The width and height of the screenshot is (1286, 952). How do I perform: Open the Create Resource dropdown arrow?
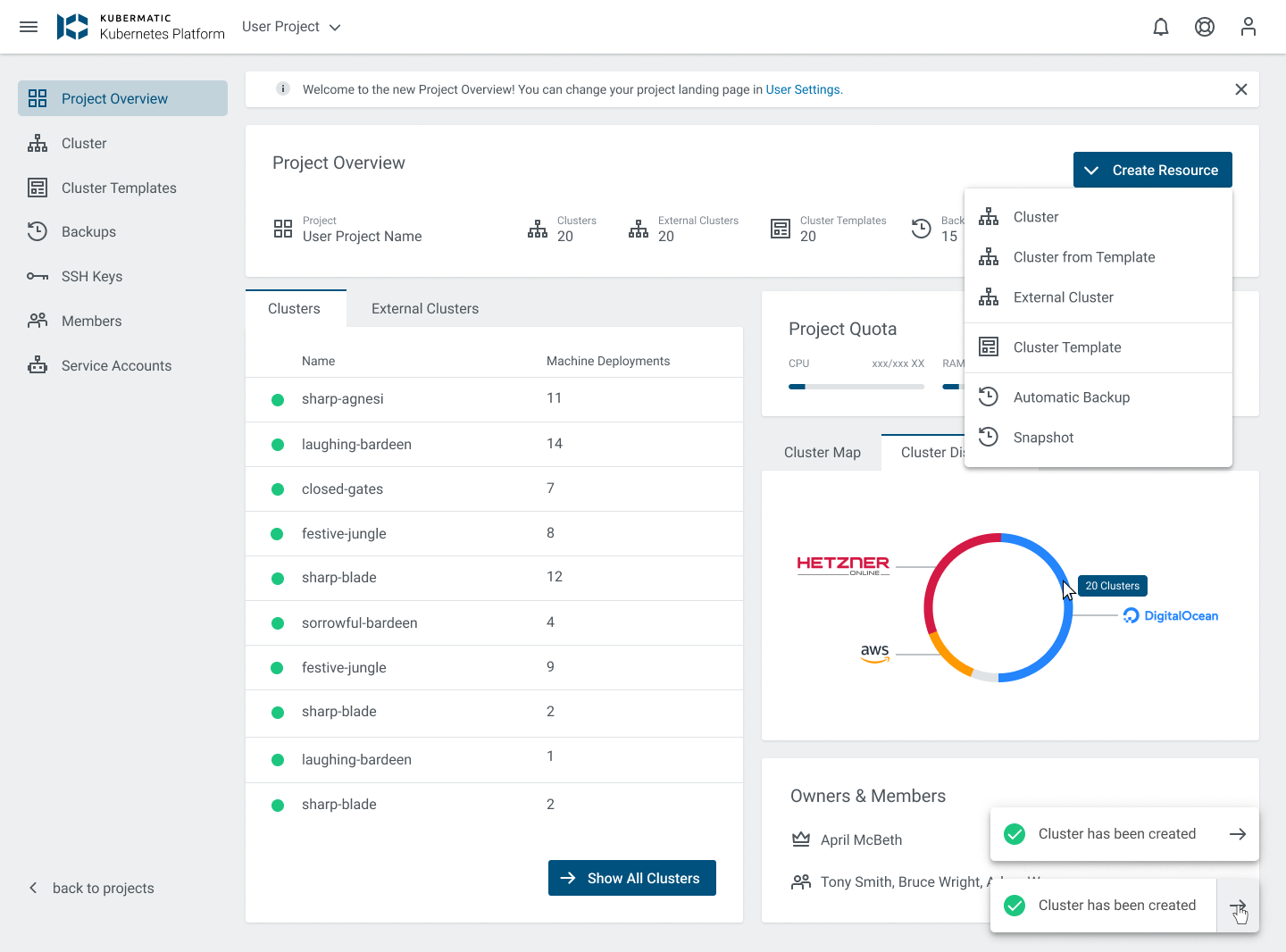tap(1091, 170)
